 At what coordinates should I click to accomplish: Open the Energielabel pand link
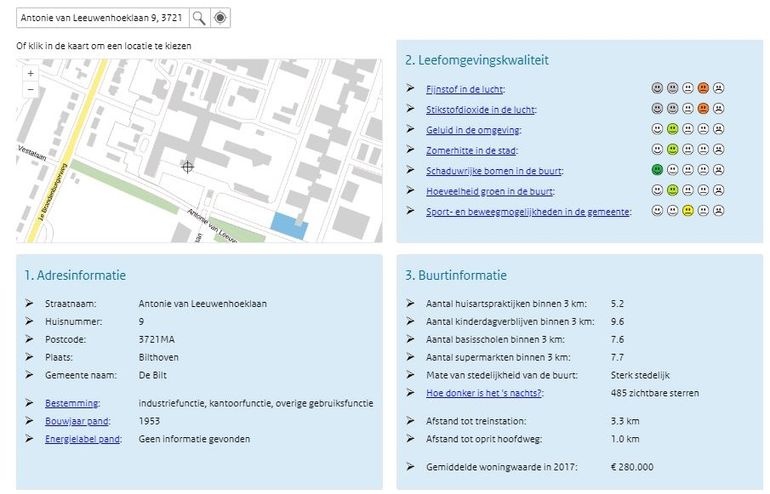(x=82, y=439)
